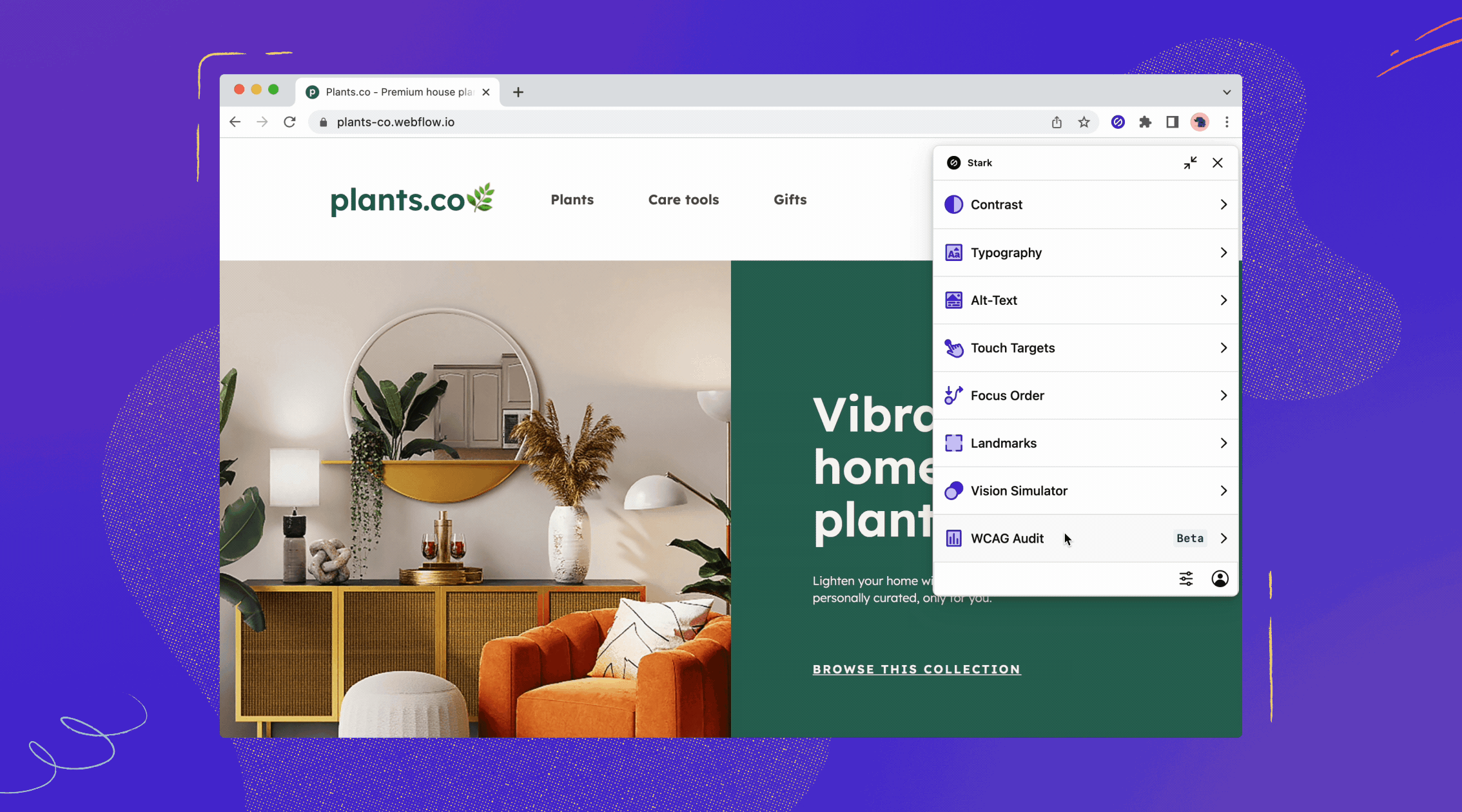Click the Plants navigation menu item

[572, 199]
